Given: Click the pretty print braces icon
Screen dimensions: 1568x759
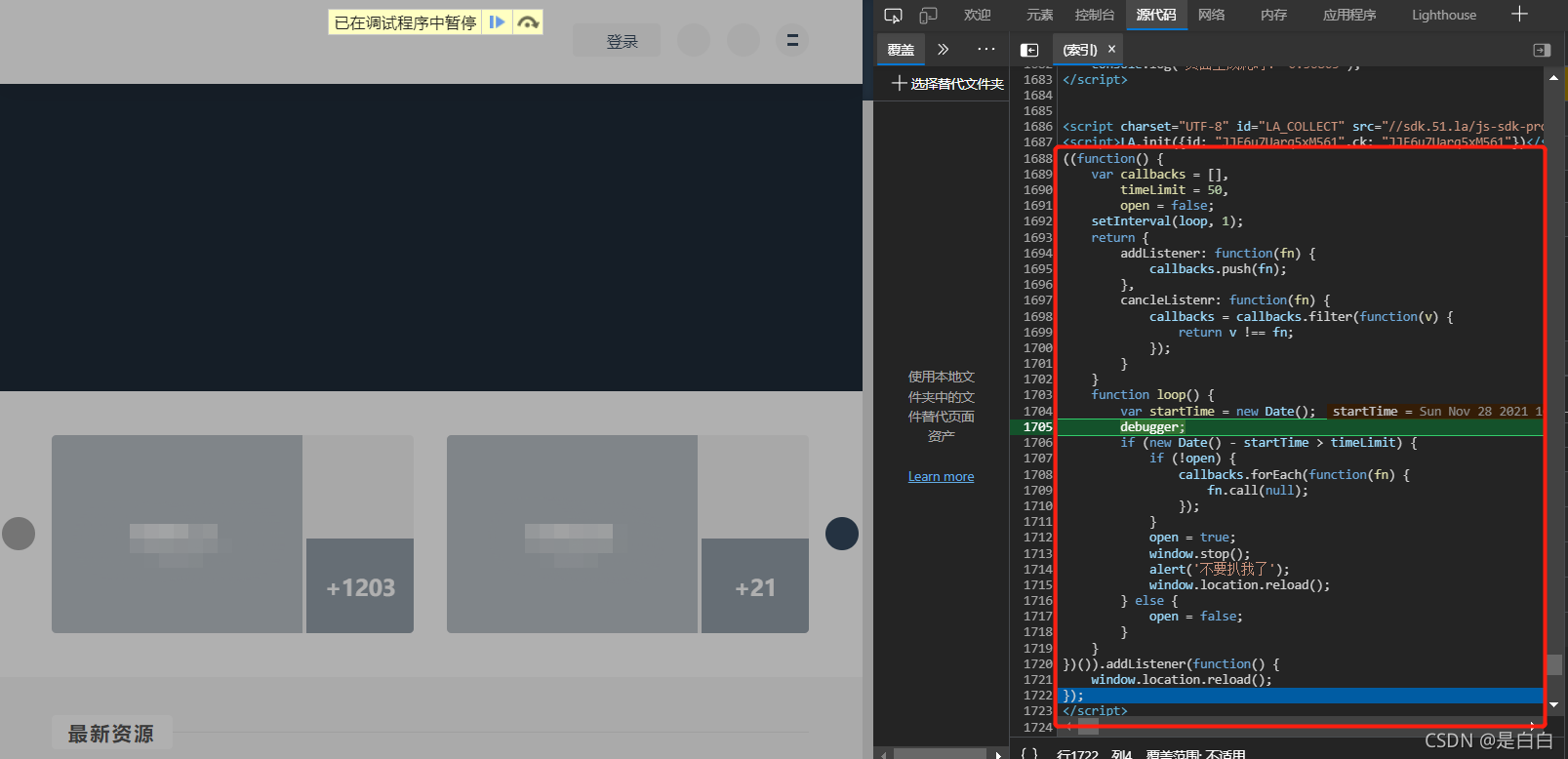Looking at the screenshot, I should 1028,752.
